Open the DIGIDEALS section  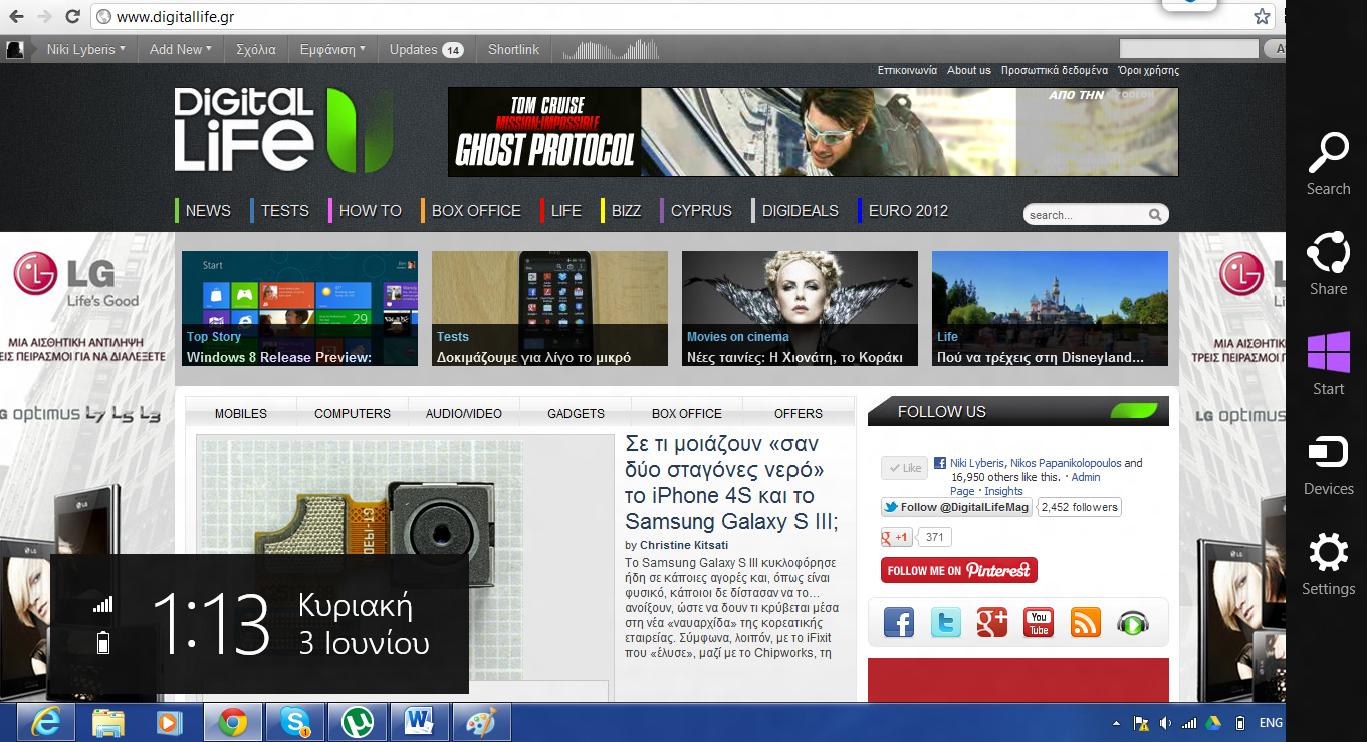coord(800,211)
